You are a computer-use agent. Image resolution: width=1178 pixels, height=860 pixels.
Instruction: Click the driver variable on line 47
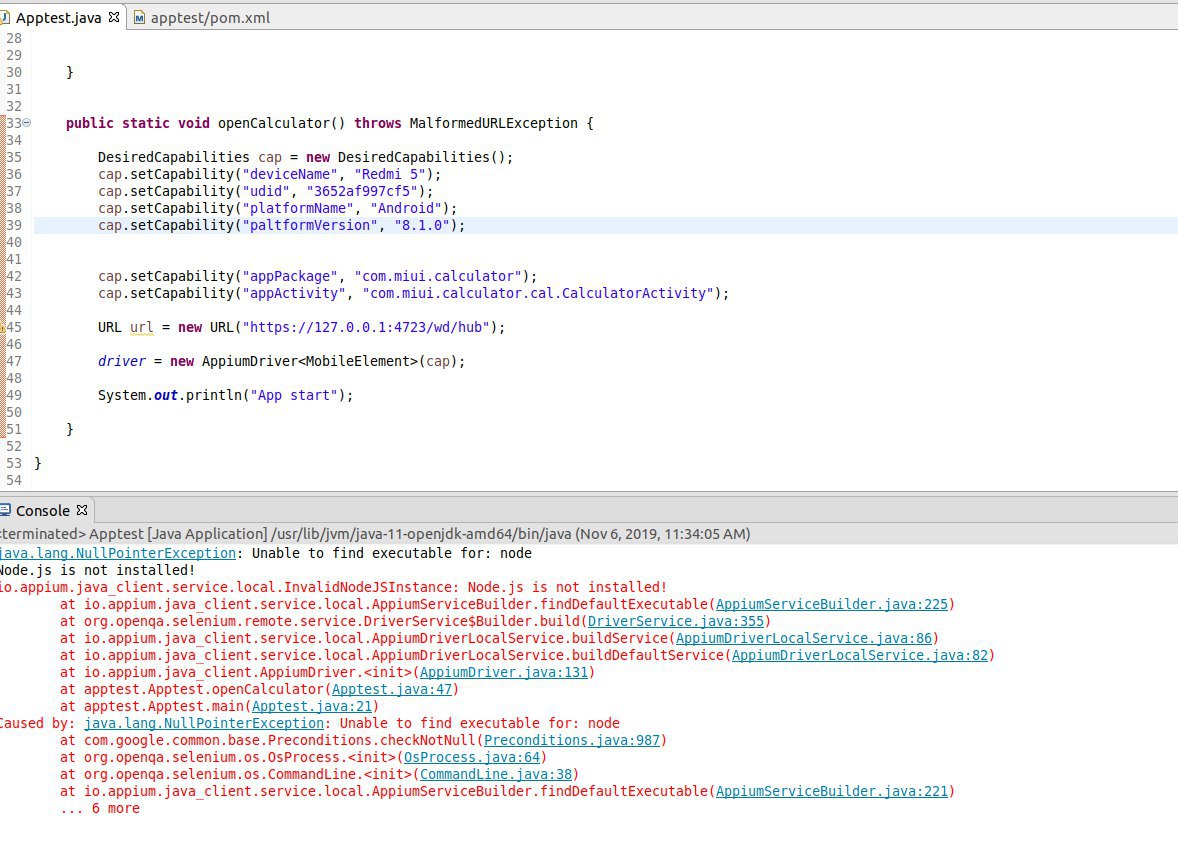click(122, 361)
